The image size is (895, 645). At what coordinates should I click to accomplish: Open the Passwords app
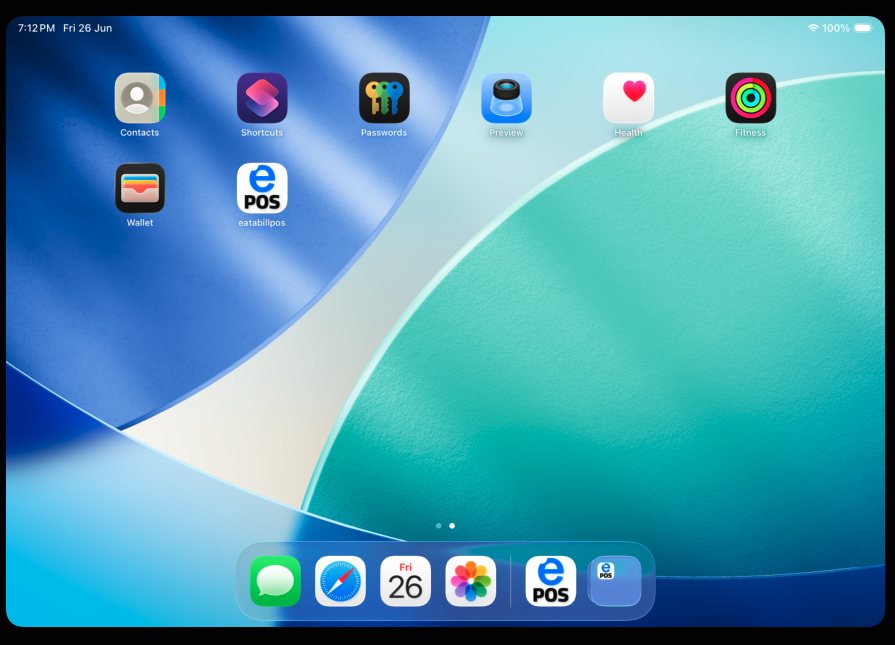tap(384, 98)
